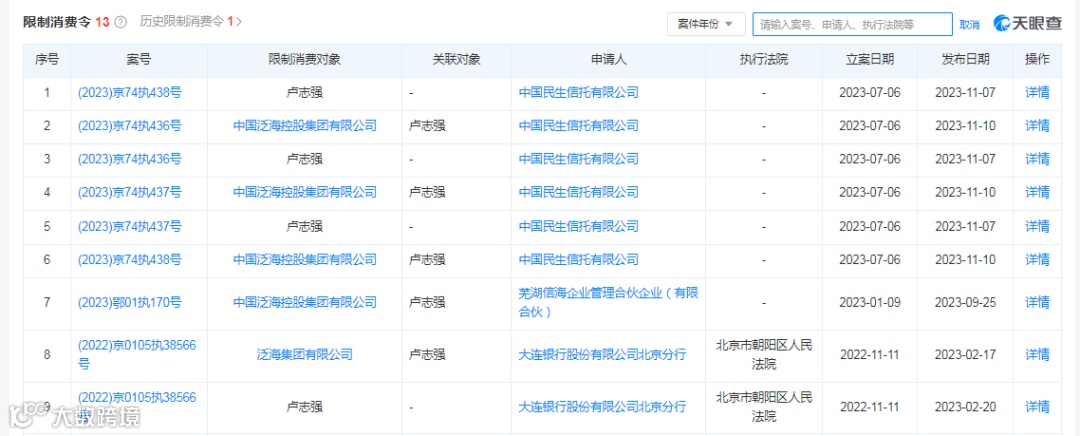
Task: Open 中国泛海控股集团有限公司 in row 7
Action: point(304,302)
